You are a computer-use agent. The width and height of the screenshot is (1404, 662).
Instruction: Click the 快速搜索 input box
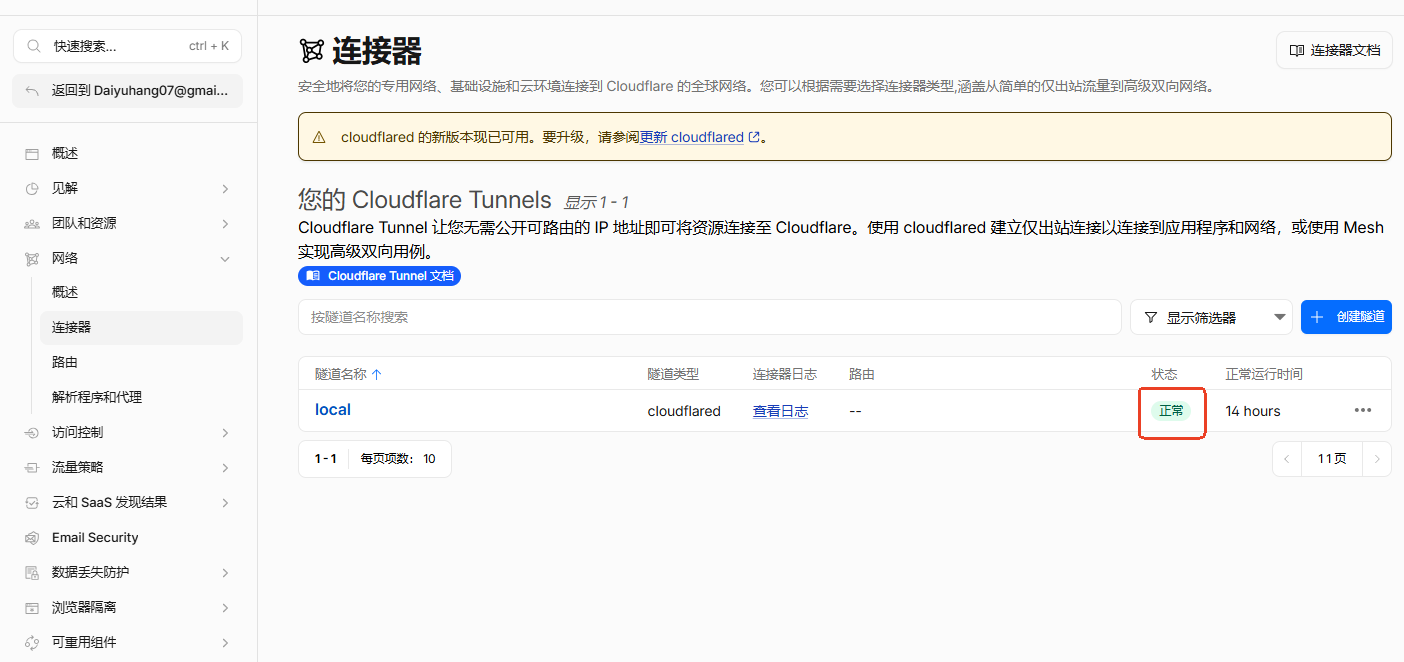pyautogui.click(x=127, y=46)
